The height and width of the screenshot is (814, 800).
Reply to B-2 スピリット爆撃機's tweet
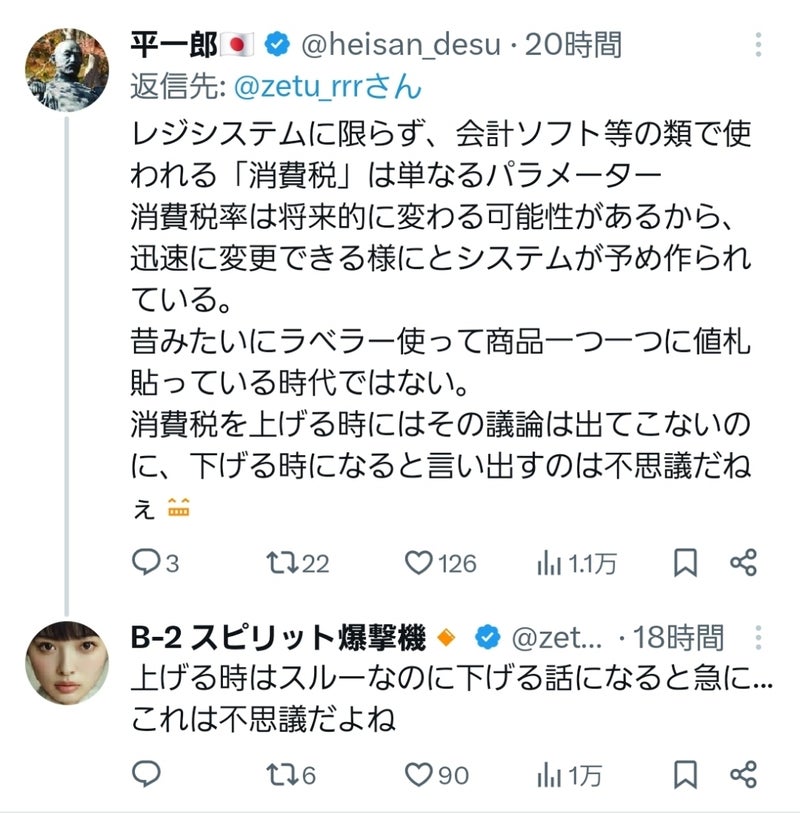(x=146, y=773)
